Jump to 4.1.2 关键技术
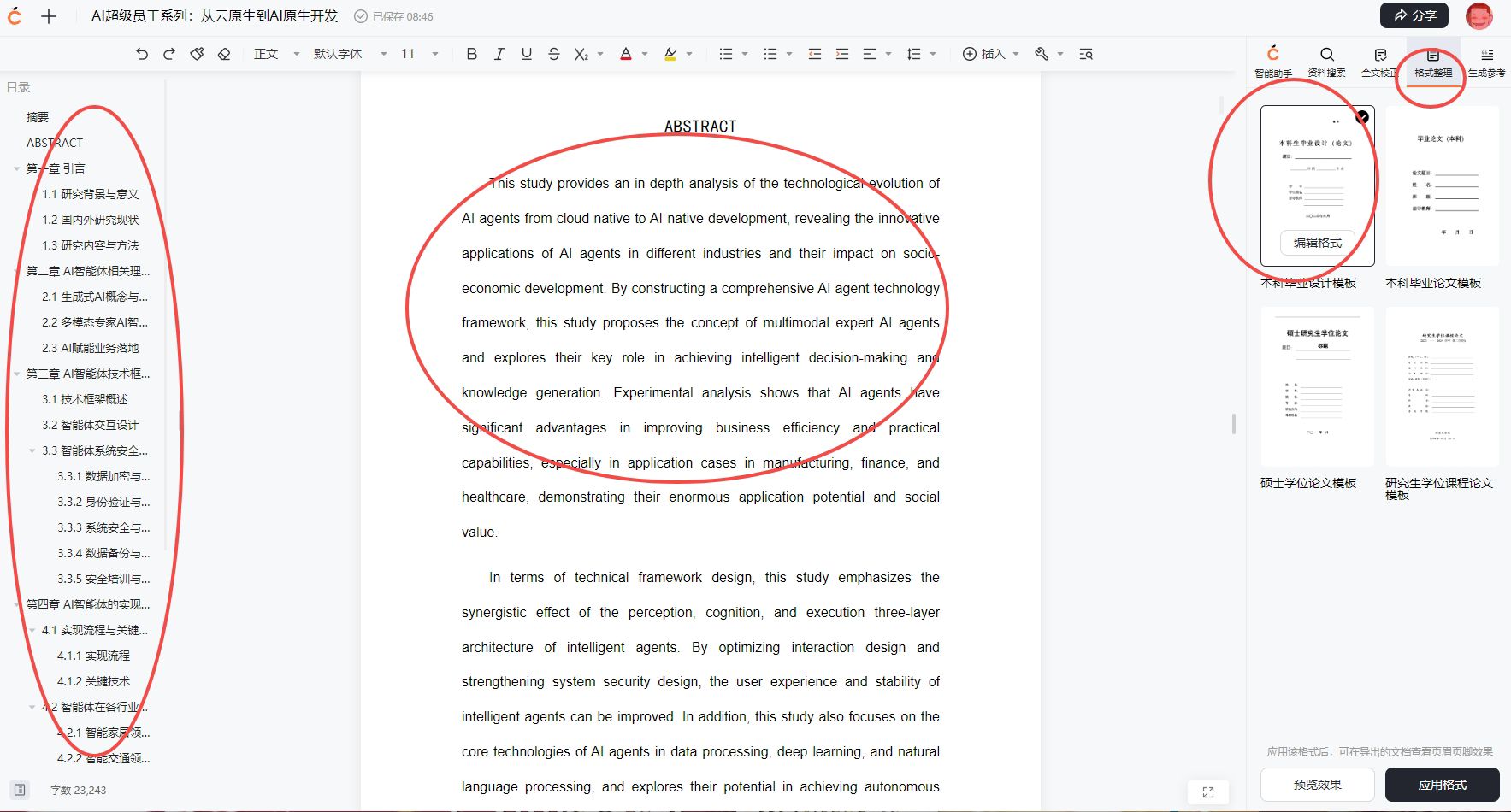 click(x=93, y=681)
